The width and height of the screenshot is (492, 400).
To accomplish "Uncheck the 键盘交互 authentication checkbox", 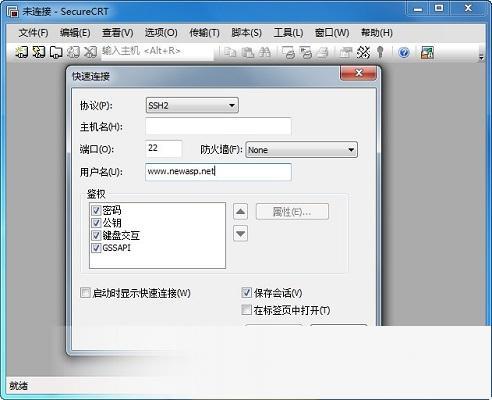I will click(x=96, y=235).
